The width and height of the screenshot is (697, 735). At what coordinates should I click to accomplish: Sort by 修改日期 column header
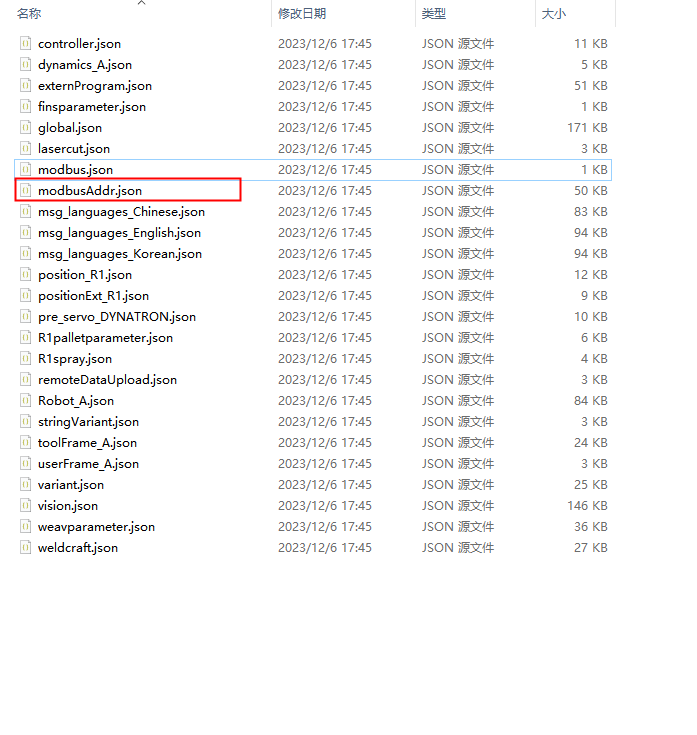click(302, 14)
